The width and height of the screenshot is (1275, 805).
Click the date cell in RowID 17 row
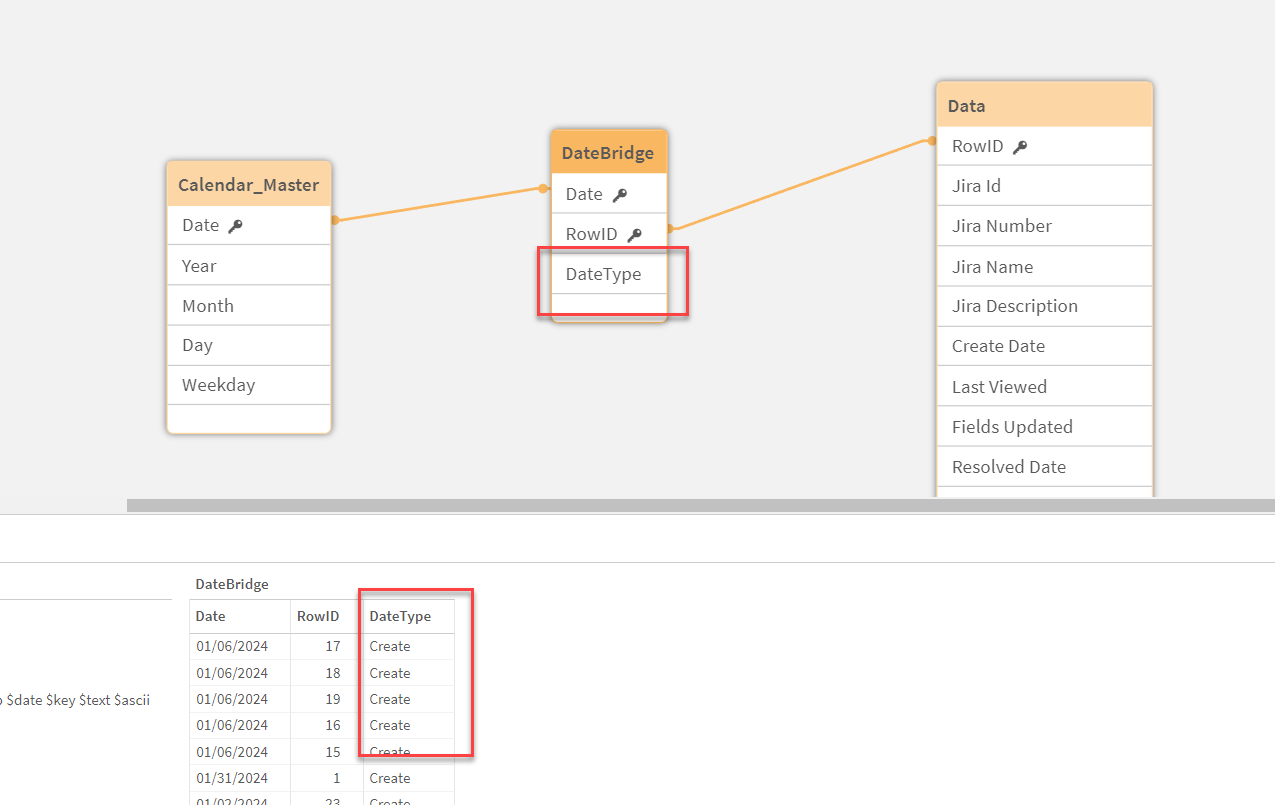click(240, 646)
